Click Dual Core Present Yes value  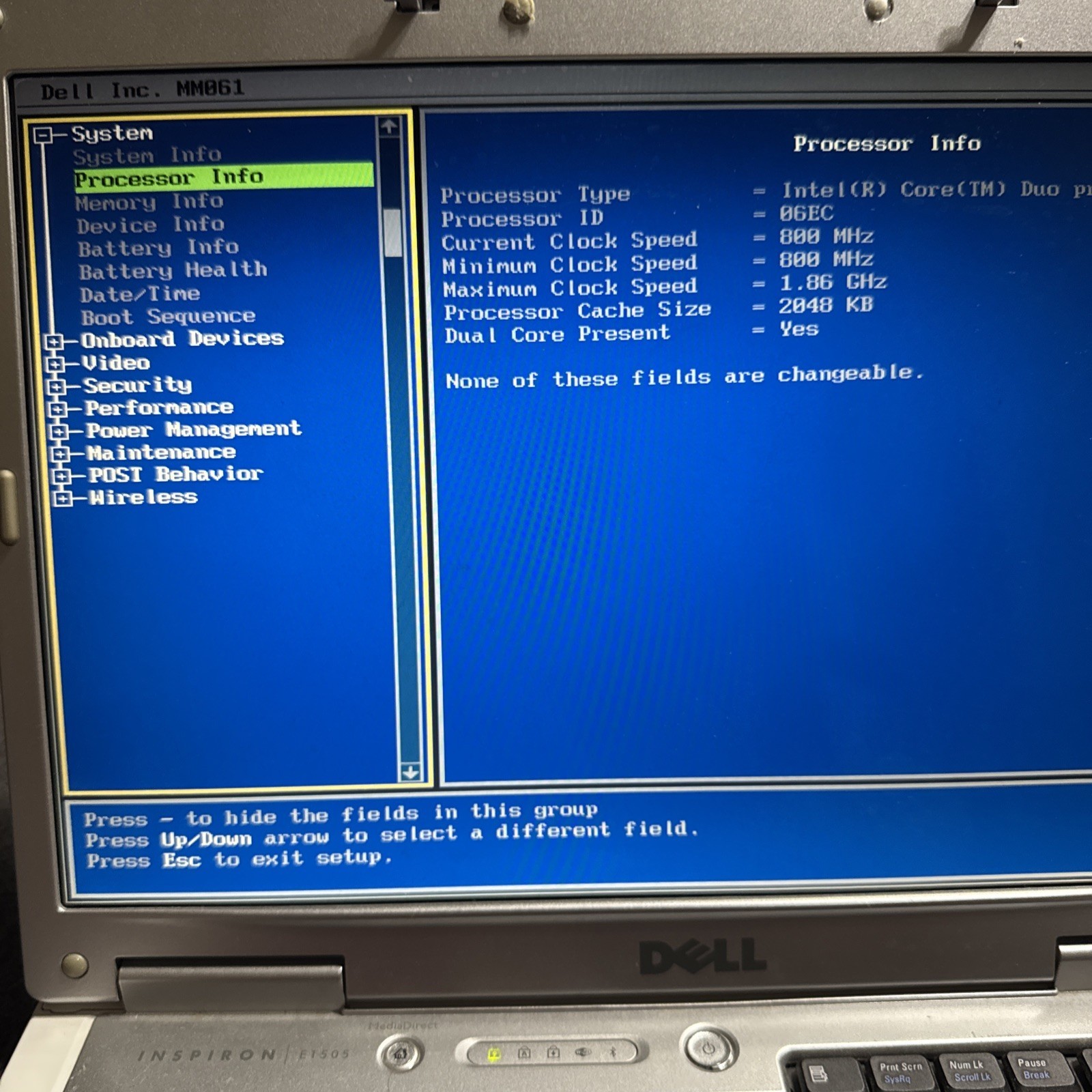tap(799, 330)
